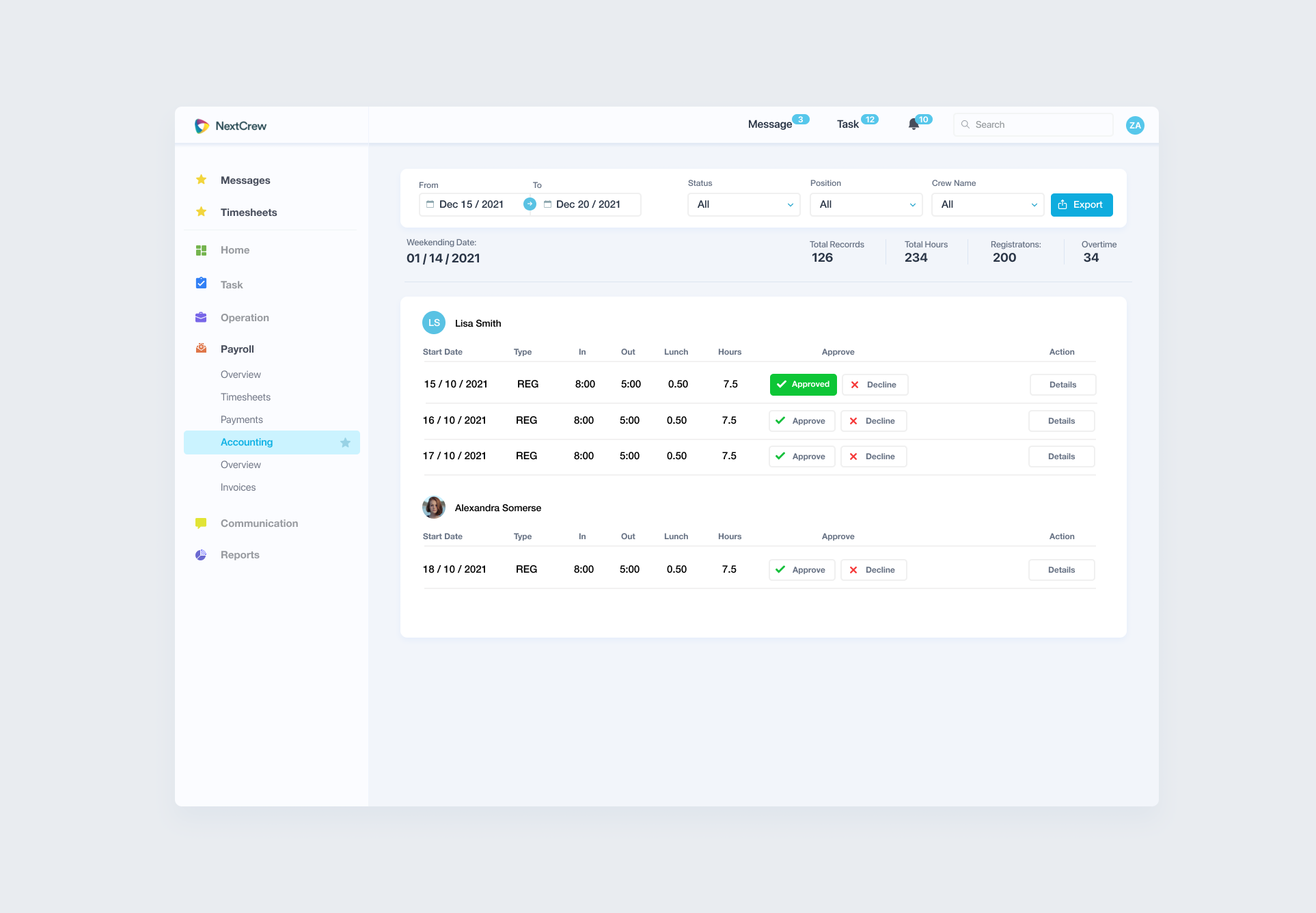The image size is (1316, 913).
Task: Toggle the favorite star on Accounting
Action: [x=345, y=443]
